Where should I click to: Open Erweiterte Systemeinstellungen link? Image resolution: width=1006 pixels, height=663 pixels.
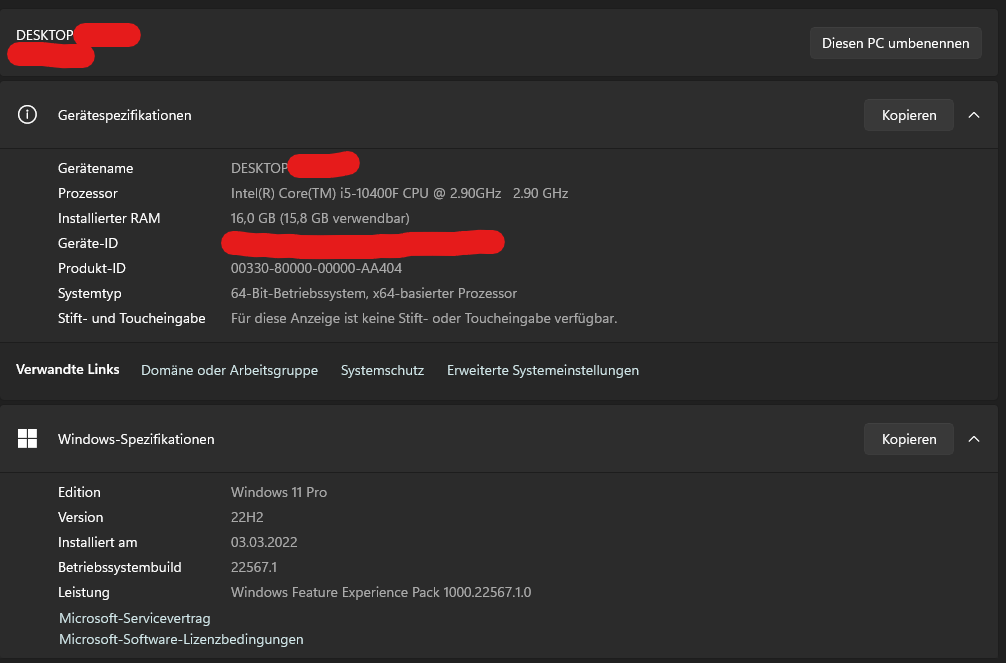pyautogui.click(x=543, y=370)
